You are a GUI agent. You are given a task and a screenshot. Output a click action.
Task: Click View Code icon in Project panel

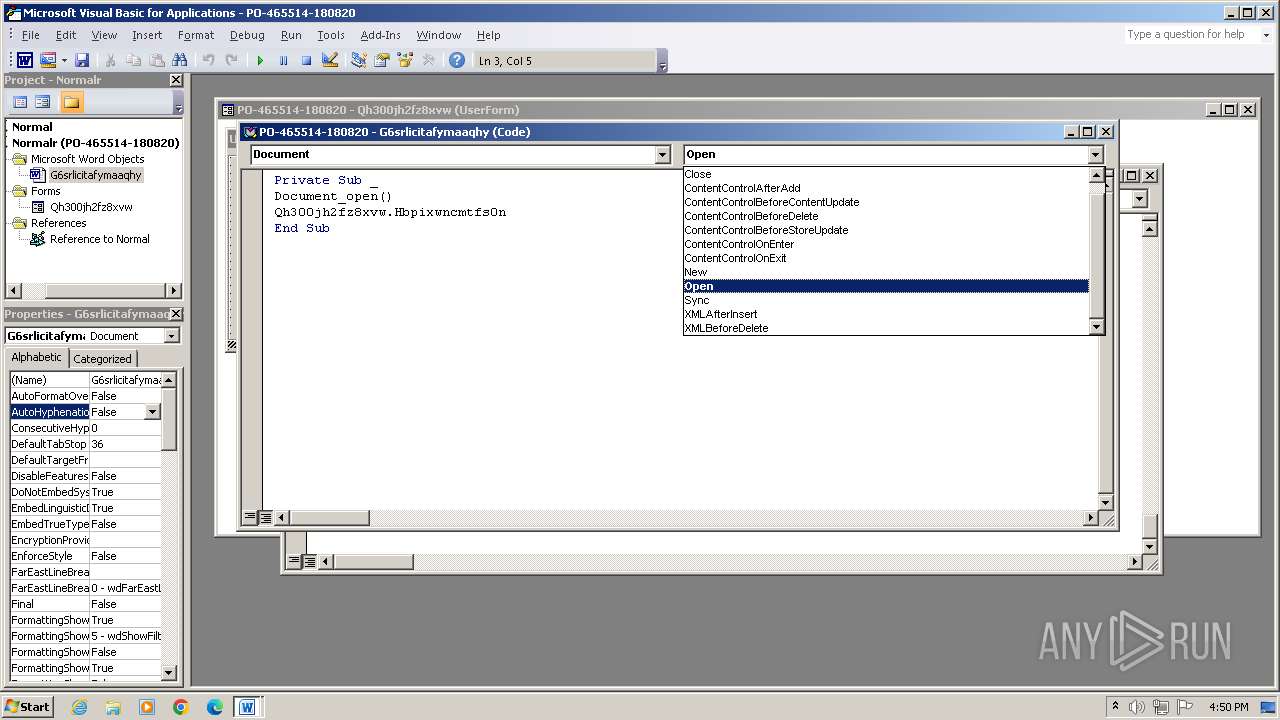(19, 102)
